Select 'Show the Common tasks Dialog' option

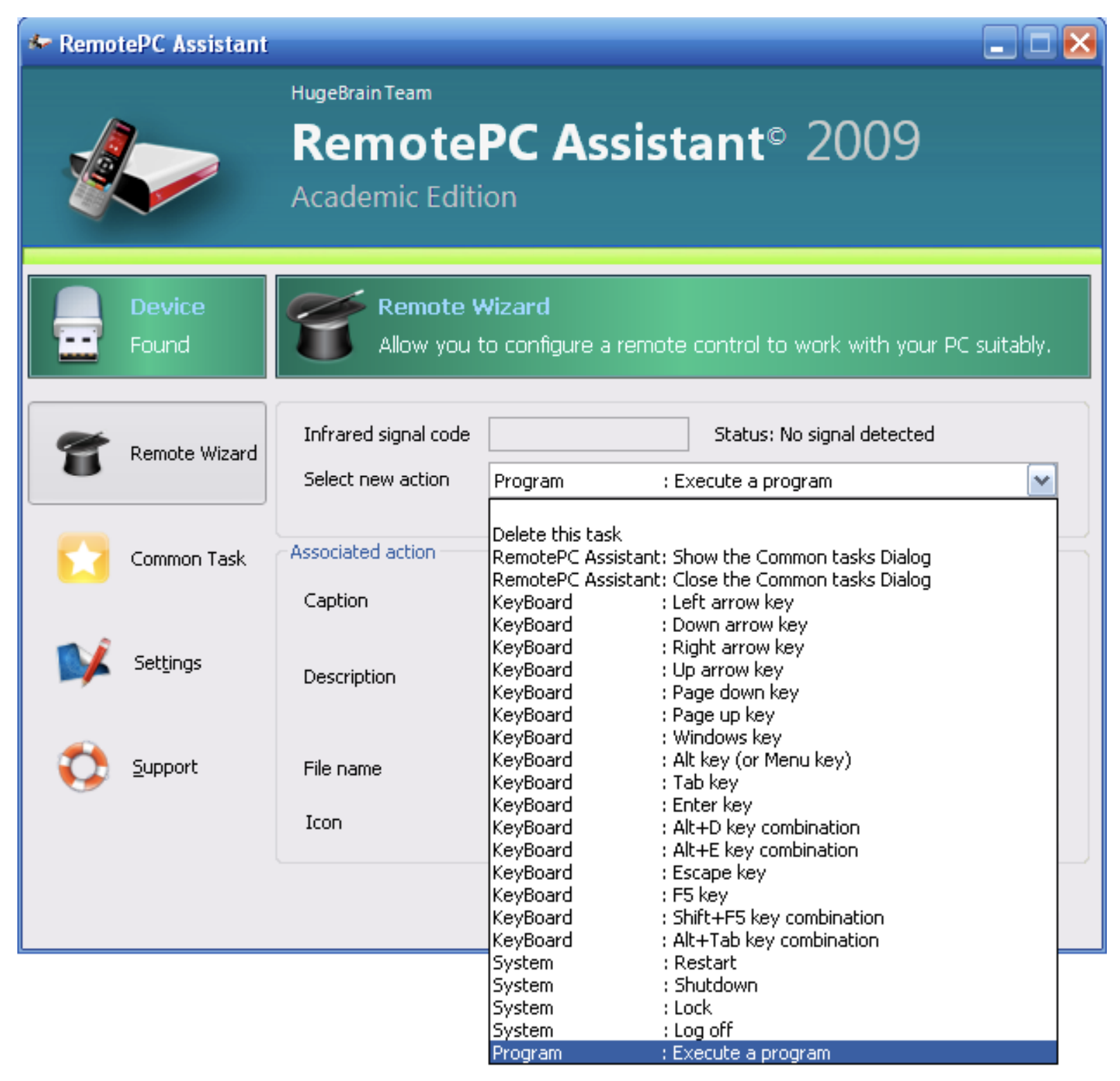pyautogui.click(x=773, y=557)
